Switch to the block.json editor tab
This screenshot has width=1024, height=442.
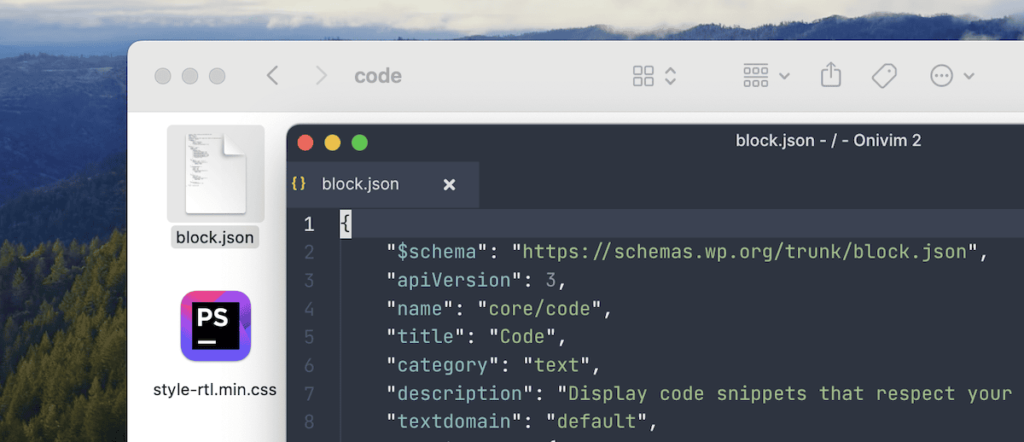(360, 184)
